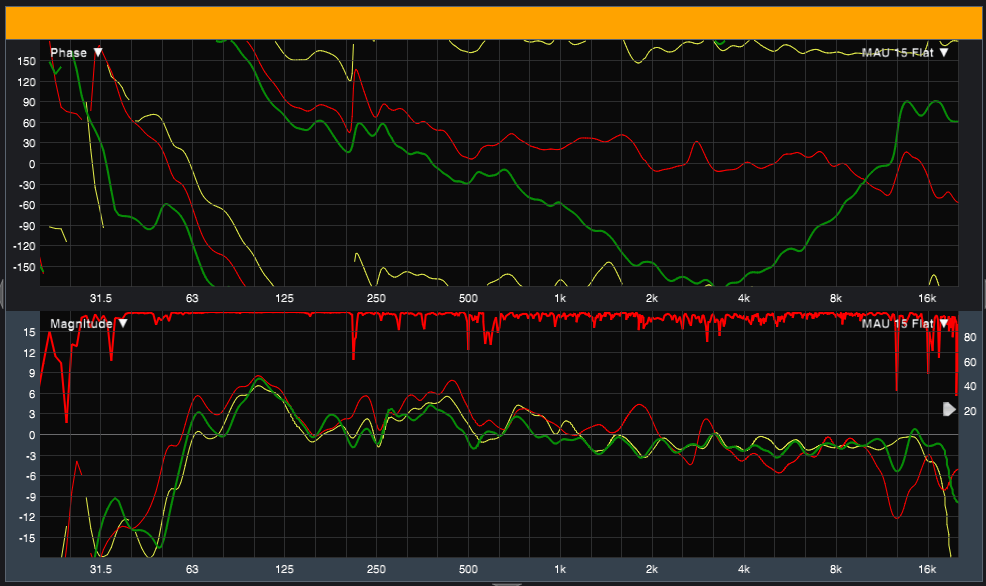
Task: Click the 250 Hz label under magnitude plot
Action: click(x=376, y=569)
